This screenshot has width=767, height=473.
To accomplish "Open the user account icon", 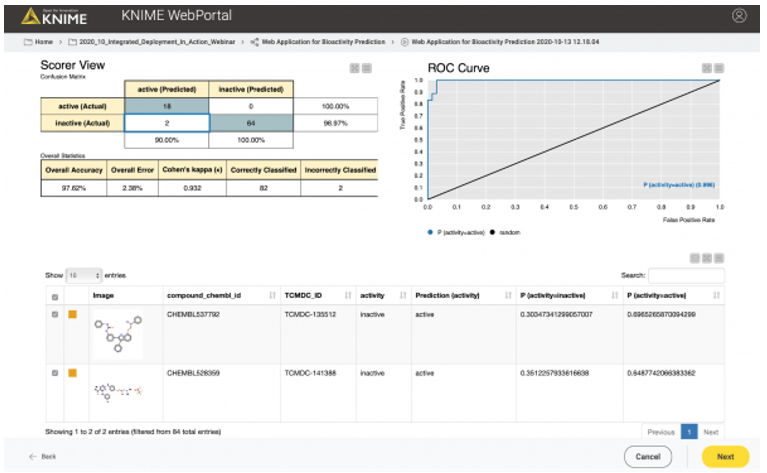I will tap(739, 16).
